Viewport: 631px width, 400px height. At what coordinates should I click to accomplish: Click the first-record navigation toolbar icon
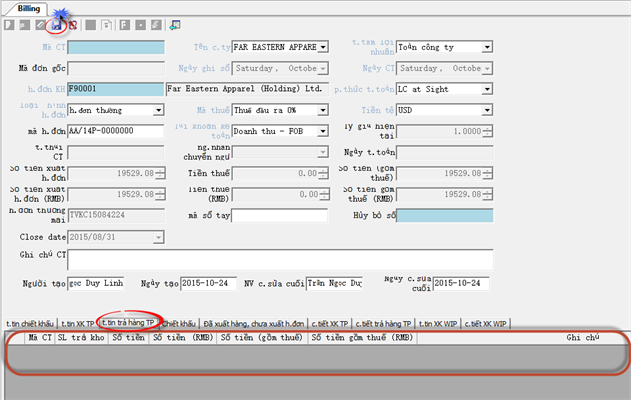pos(124,25)
